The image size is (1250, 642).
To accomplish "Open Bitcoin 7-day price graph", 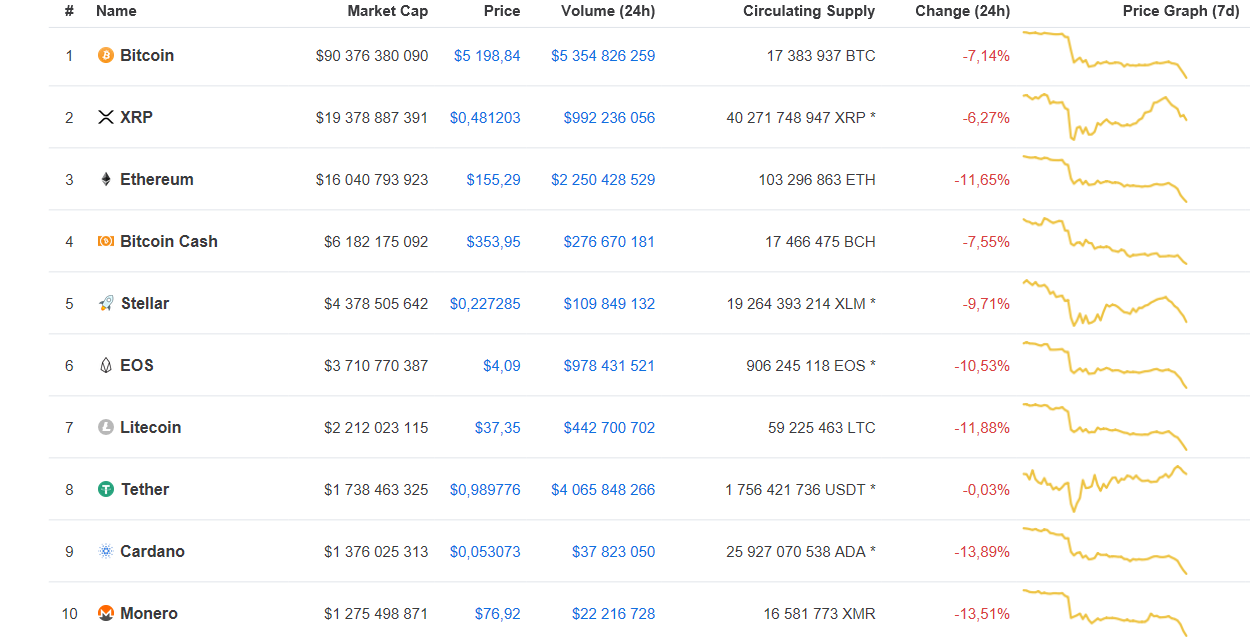I will click(x=1104, y=55).
